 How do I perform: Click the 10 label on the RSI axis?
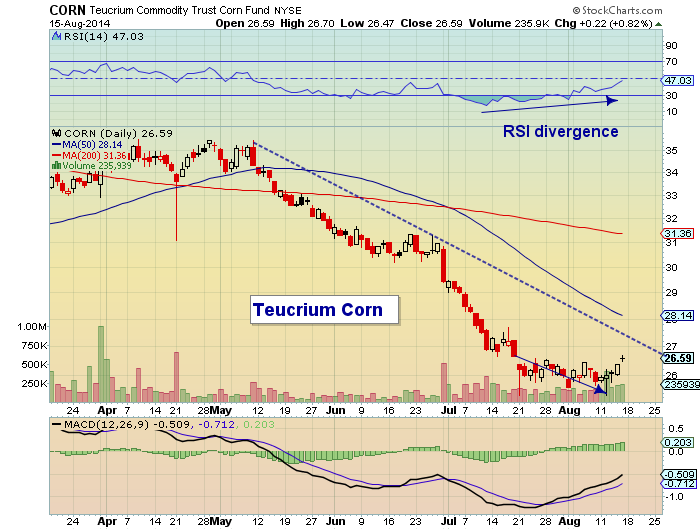[671, 112]
